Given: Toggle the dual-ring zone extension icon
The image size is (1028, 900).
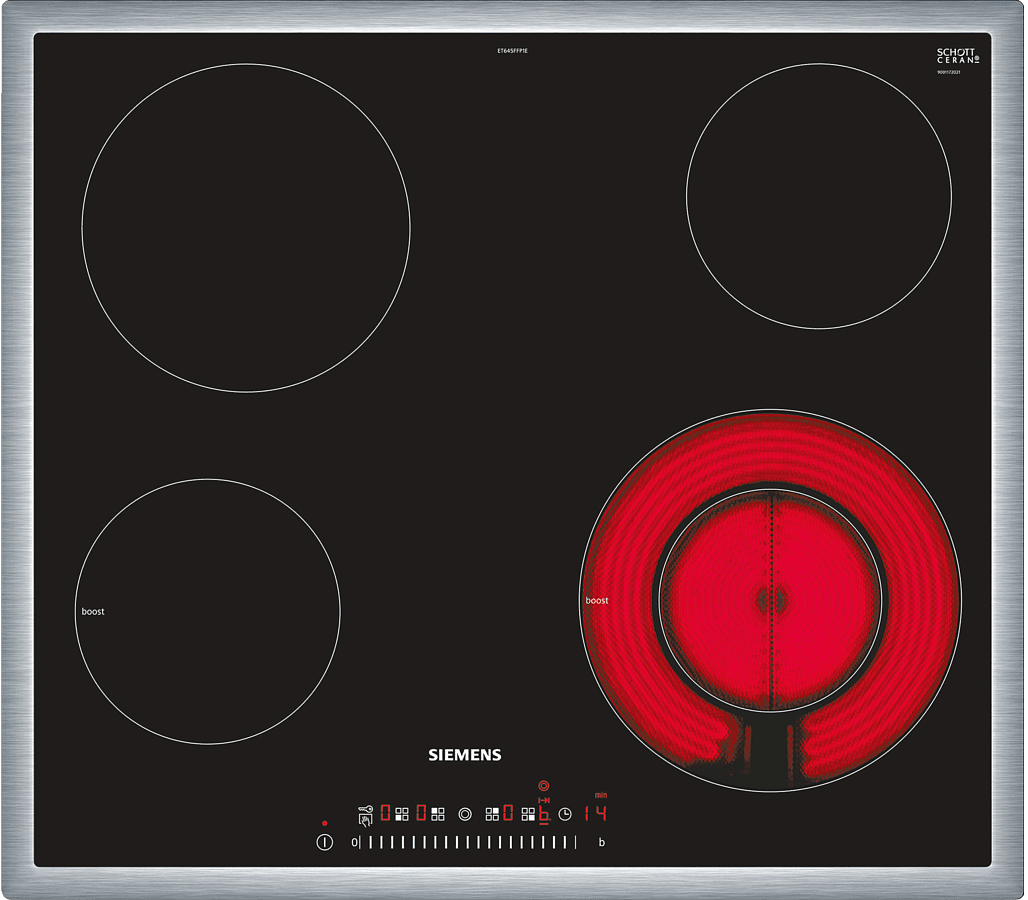Looking at the screenshot, I should (x=465, y=814).
